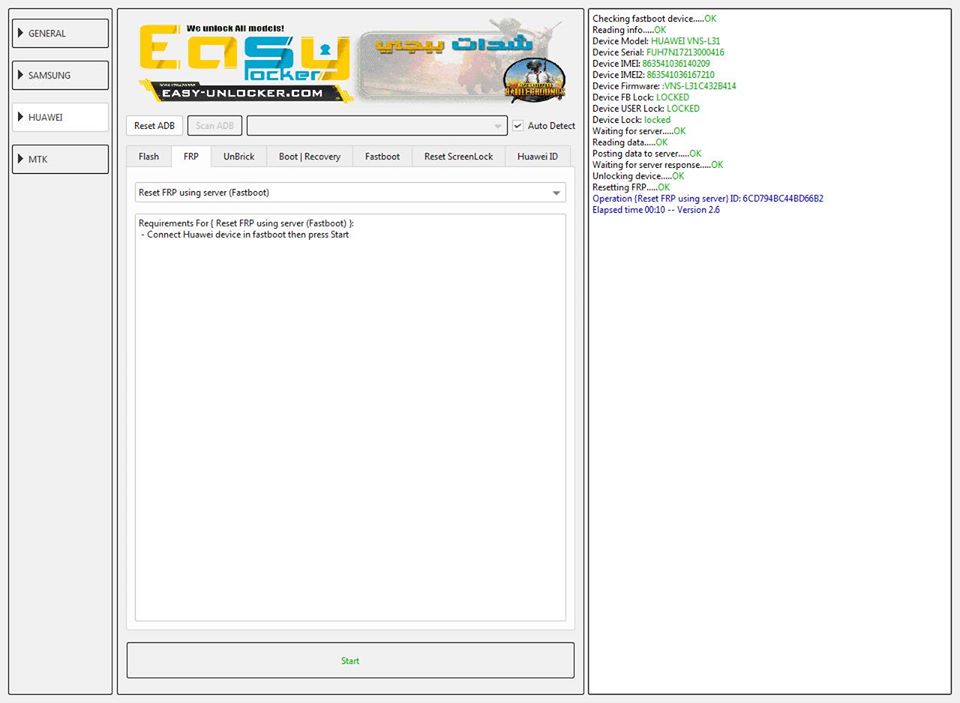This screenshot has height=703, width=960.
Task: Switch to the Flash tab
Action: pyautogui.click(x=149, y=157)
